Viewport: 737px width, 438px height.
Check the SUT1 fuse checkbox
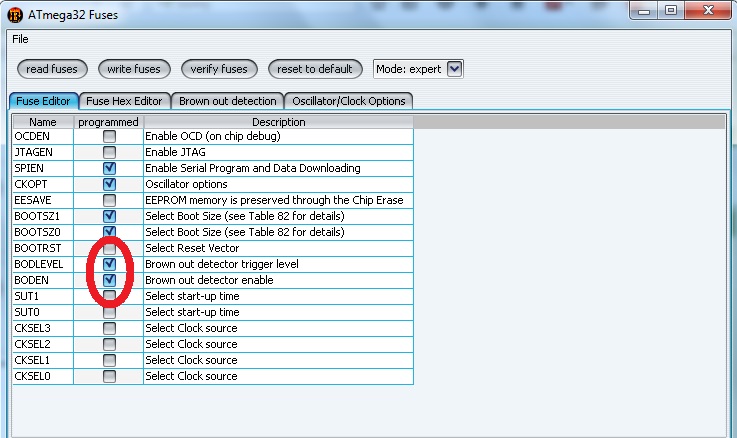pyautogui.click(x=109, y=296)
